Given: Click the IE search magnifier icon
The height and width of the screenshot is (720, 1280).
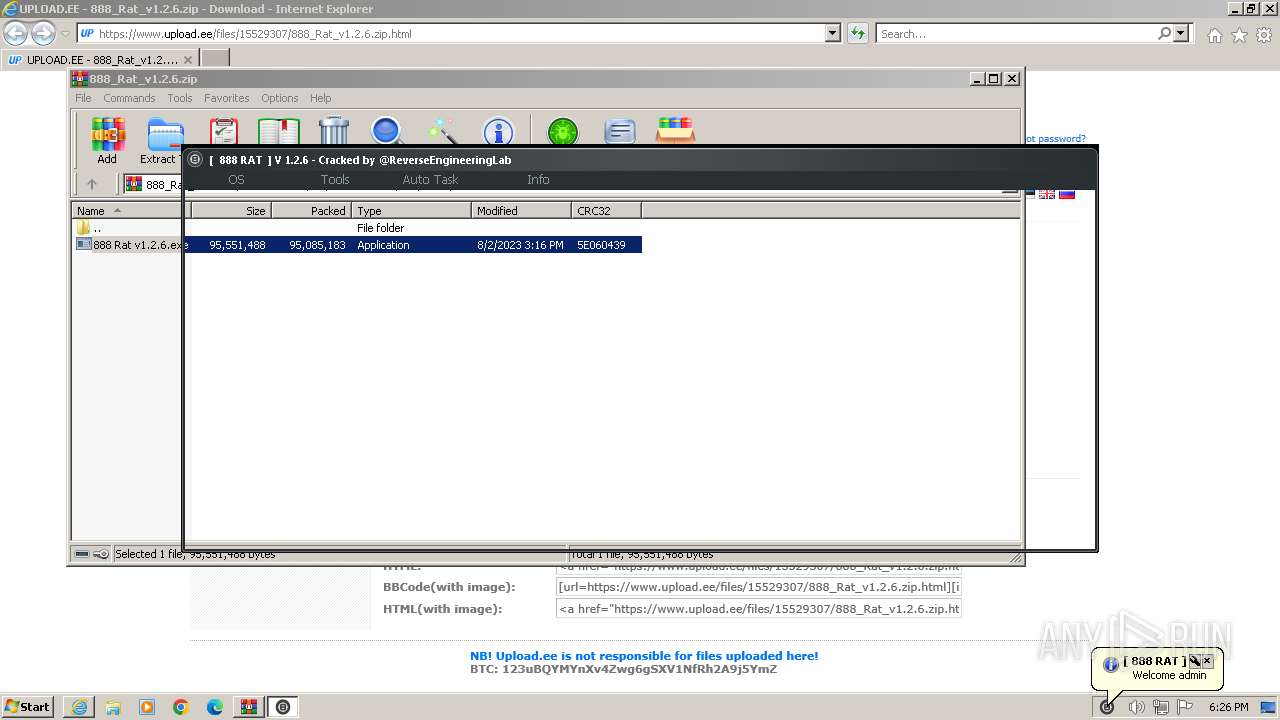Looking at the screenshot, I should tap(1164, 33).
